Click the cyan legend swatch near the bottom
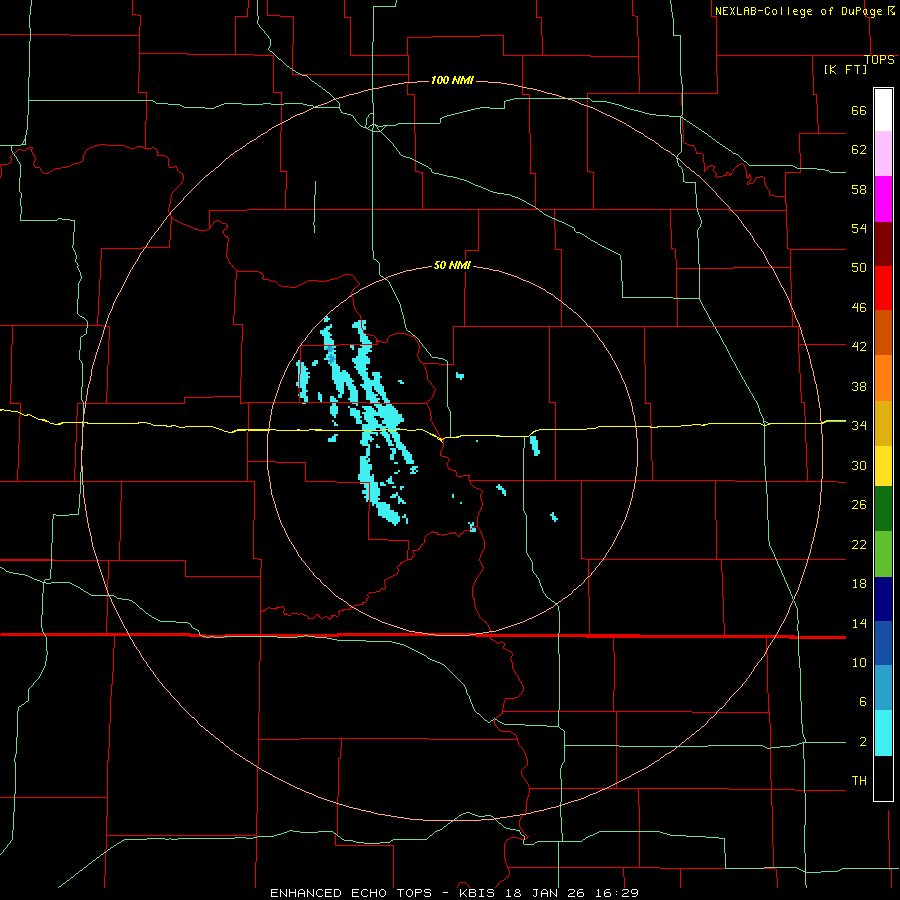Image resolution: width=900 pixels, height=900 pixels. [x=883, y=733]
